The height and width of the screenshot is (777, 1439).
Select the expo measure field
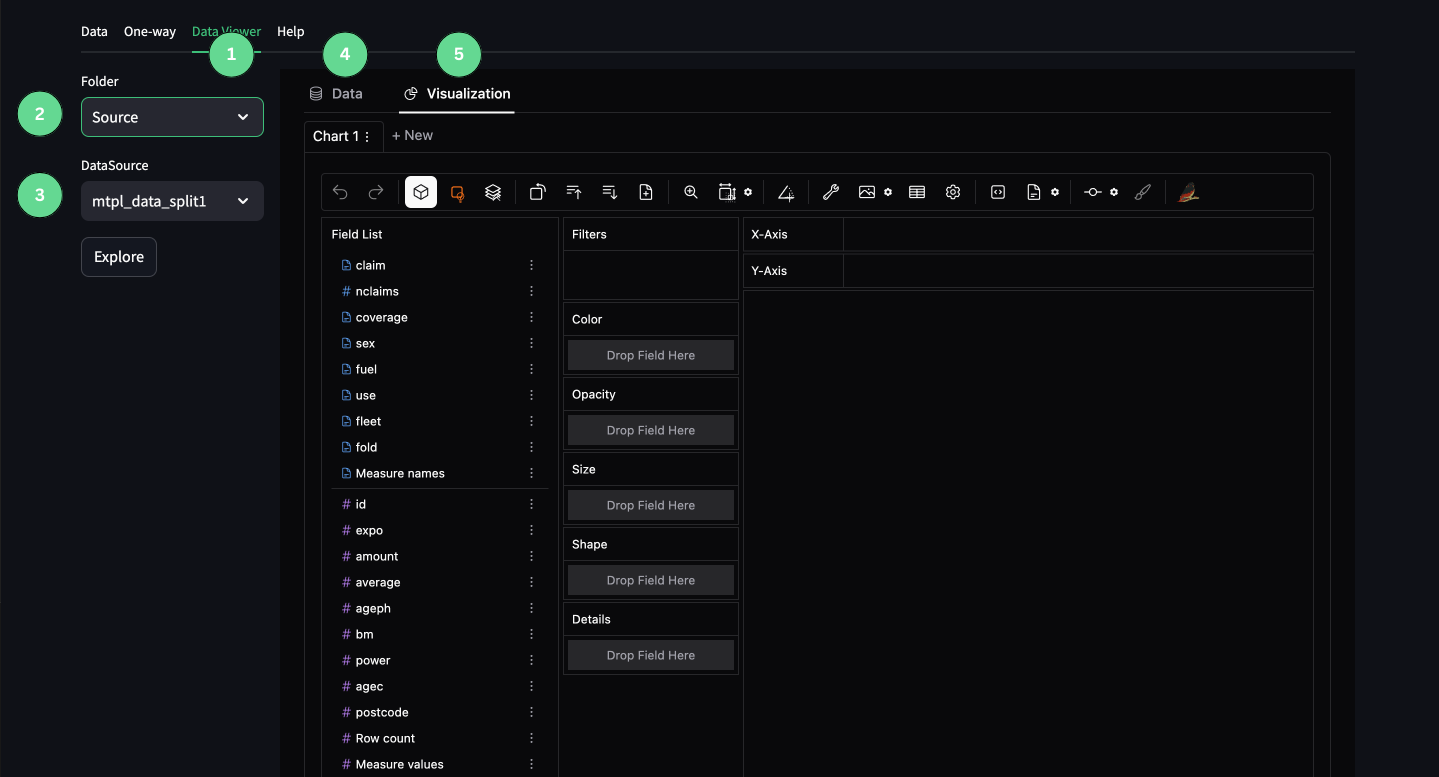click(x=438, y=530)
